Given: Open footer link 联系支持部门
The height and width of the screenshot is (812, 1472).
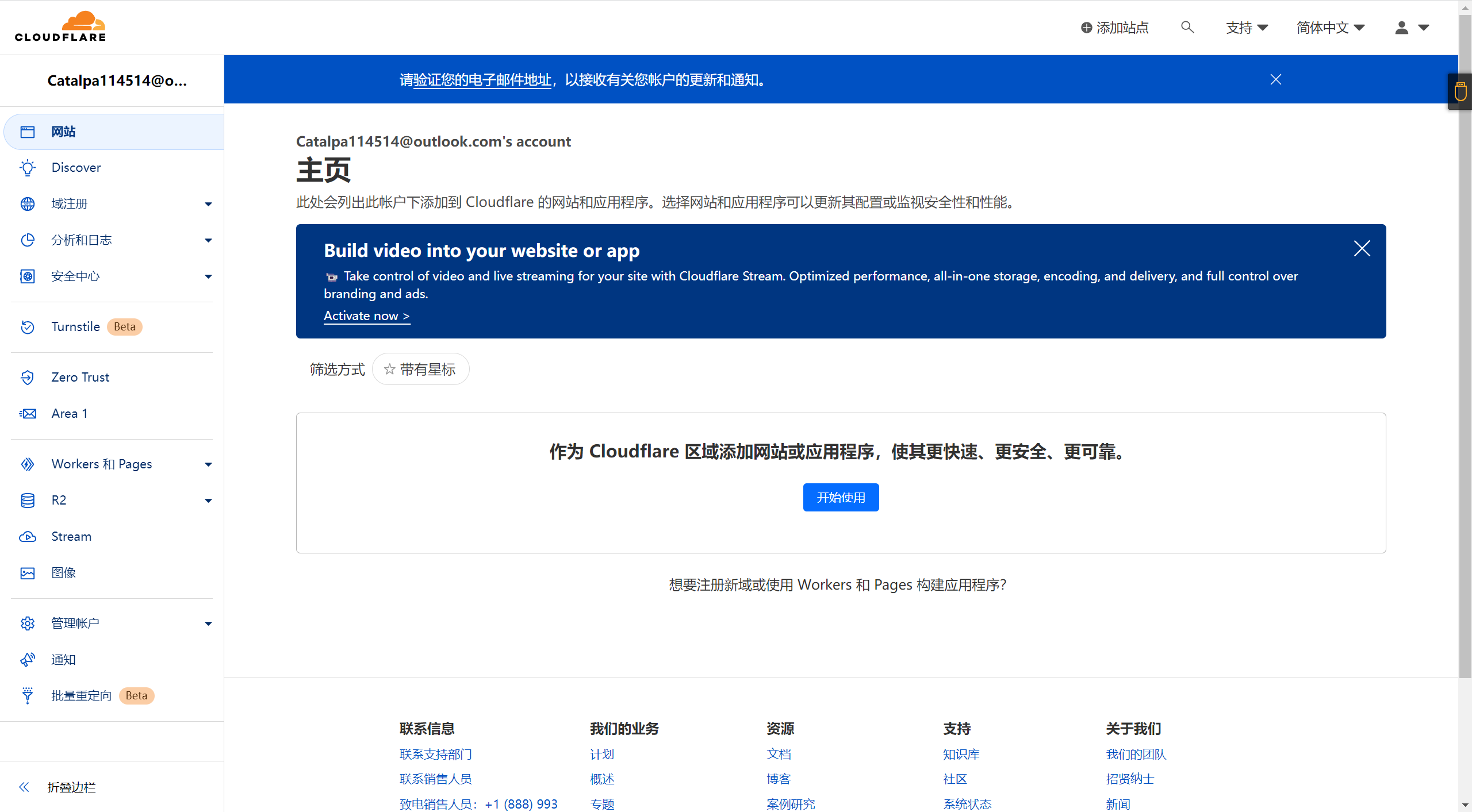Looking at the screenshot, I should click(436, 754).
